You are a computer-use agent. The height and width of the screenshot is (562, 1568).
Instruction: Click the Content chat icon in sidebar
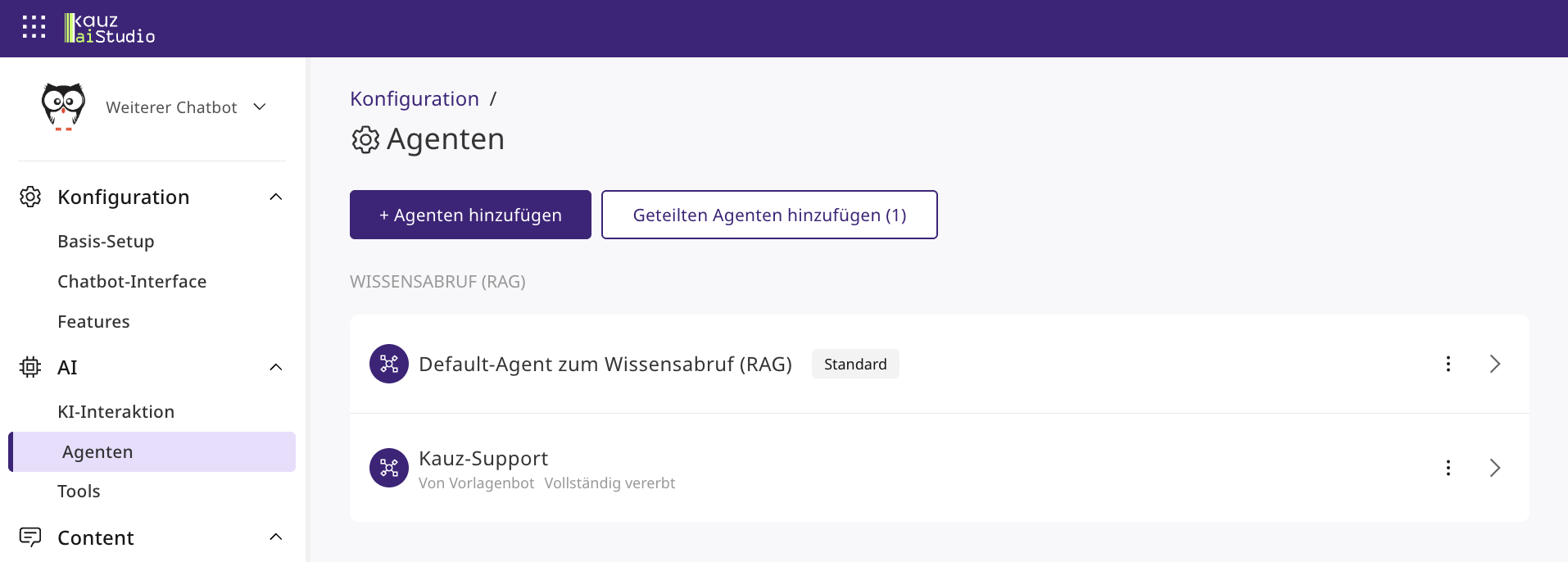coord(30,537)
